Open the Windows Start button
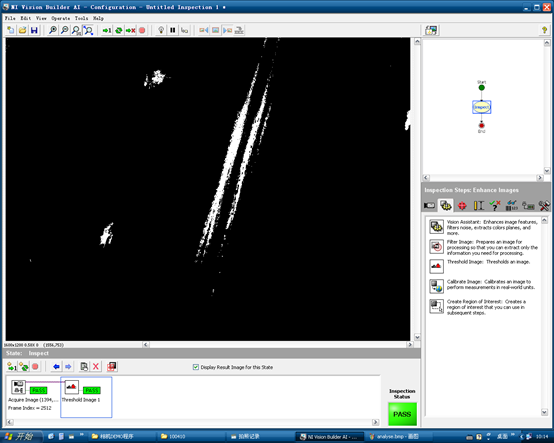 pyautogui.click(x=21, y=437)
